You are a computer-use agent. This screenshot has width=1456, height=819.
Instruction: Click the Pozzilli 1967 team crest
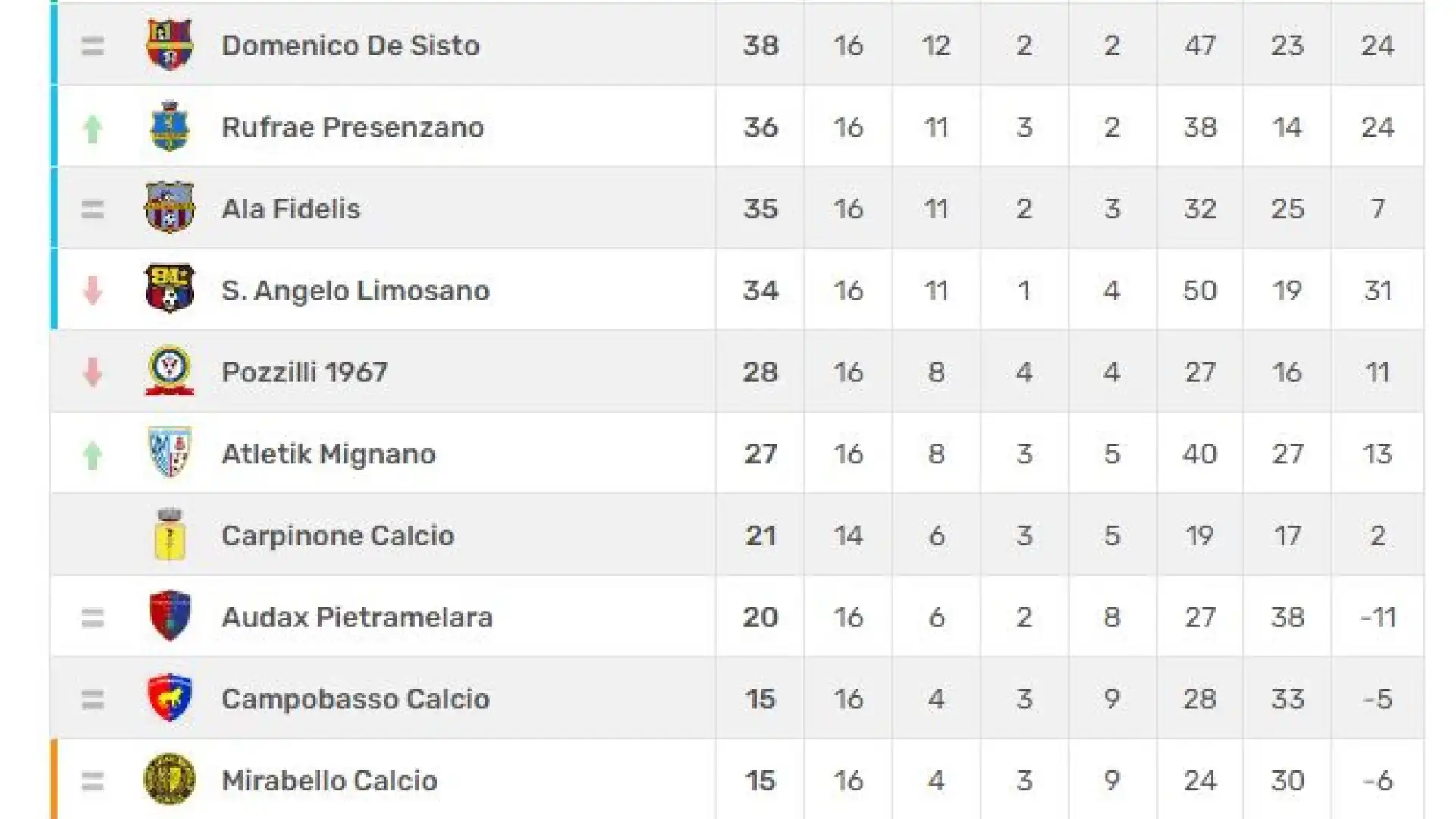click(170, 371)
